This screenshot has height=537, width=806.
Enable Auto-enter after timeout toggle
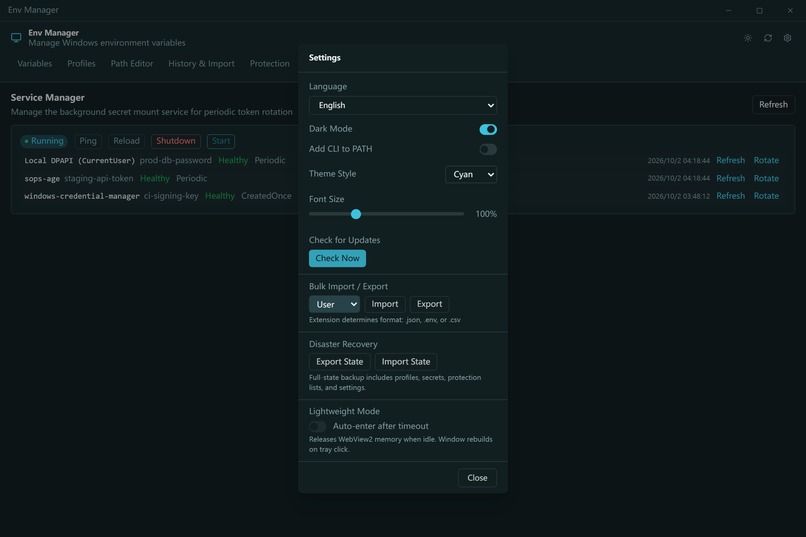click(x=317, y=426)
